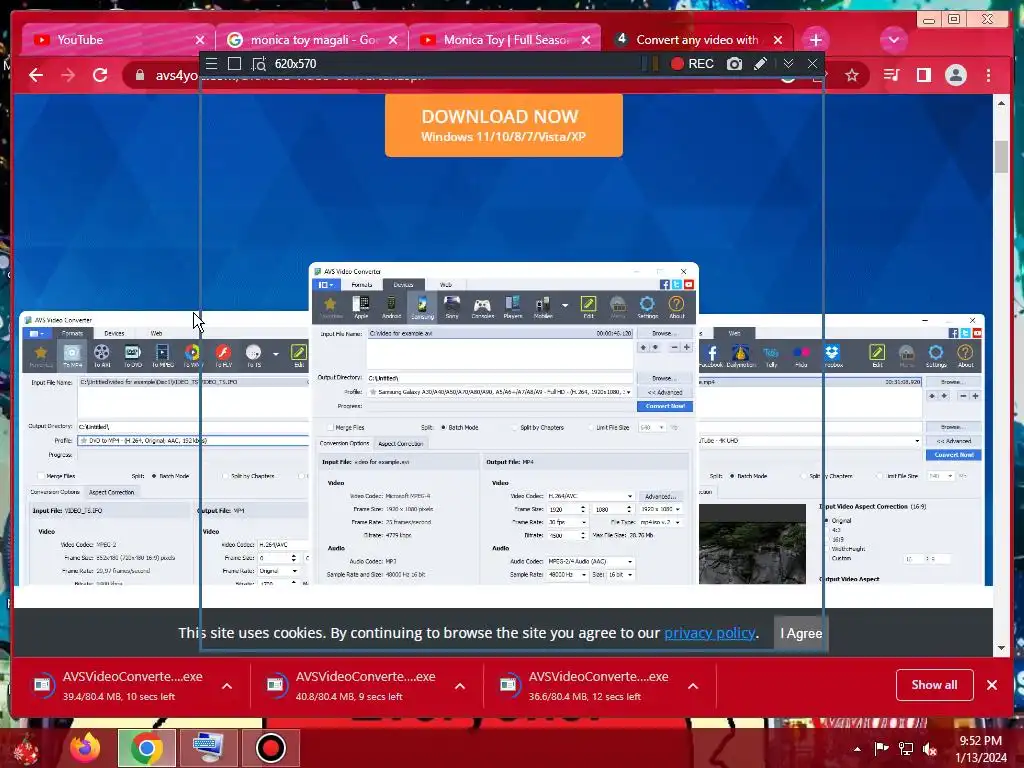
Task: Switch to the Monica Toy Full Season tab
Action: (505, 40)
